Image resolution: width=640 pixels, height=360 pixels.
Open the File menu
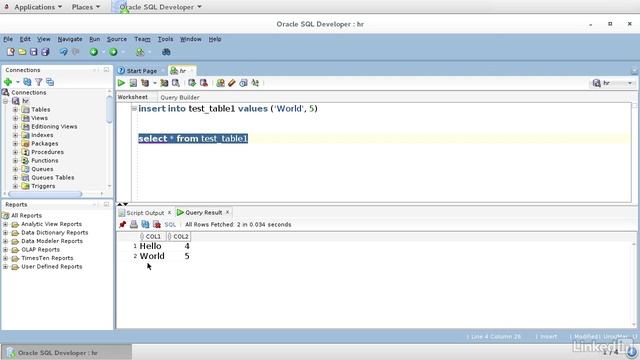[8, 39]
